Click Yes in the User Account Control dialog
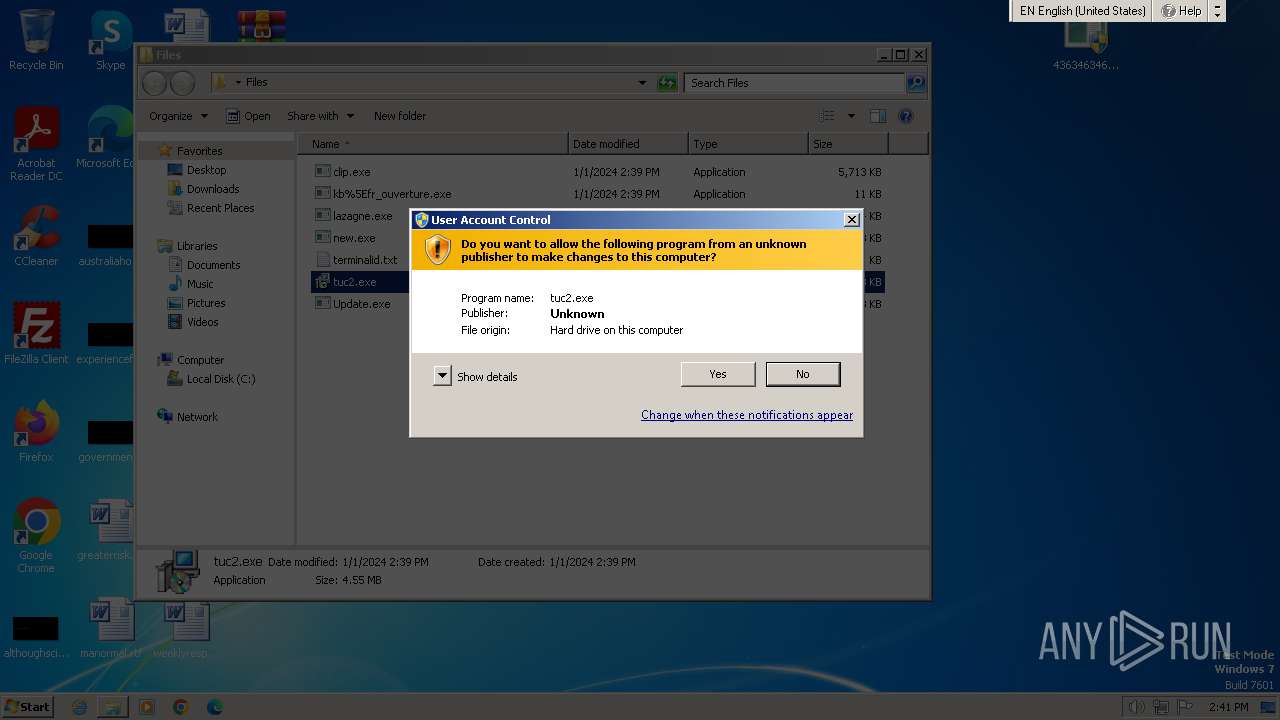This screenshot has width=1280, height=720. 718,374
